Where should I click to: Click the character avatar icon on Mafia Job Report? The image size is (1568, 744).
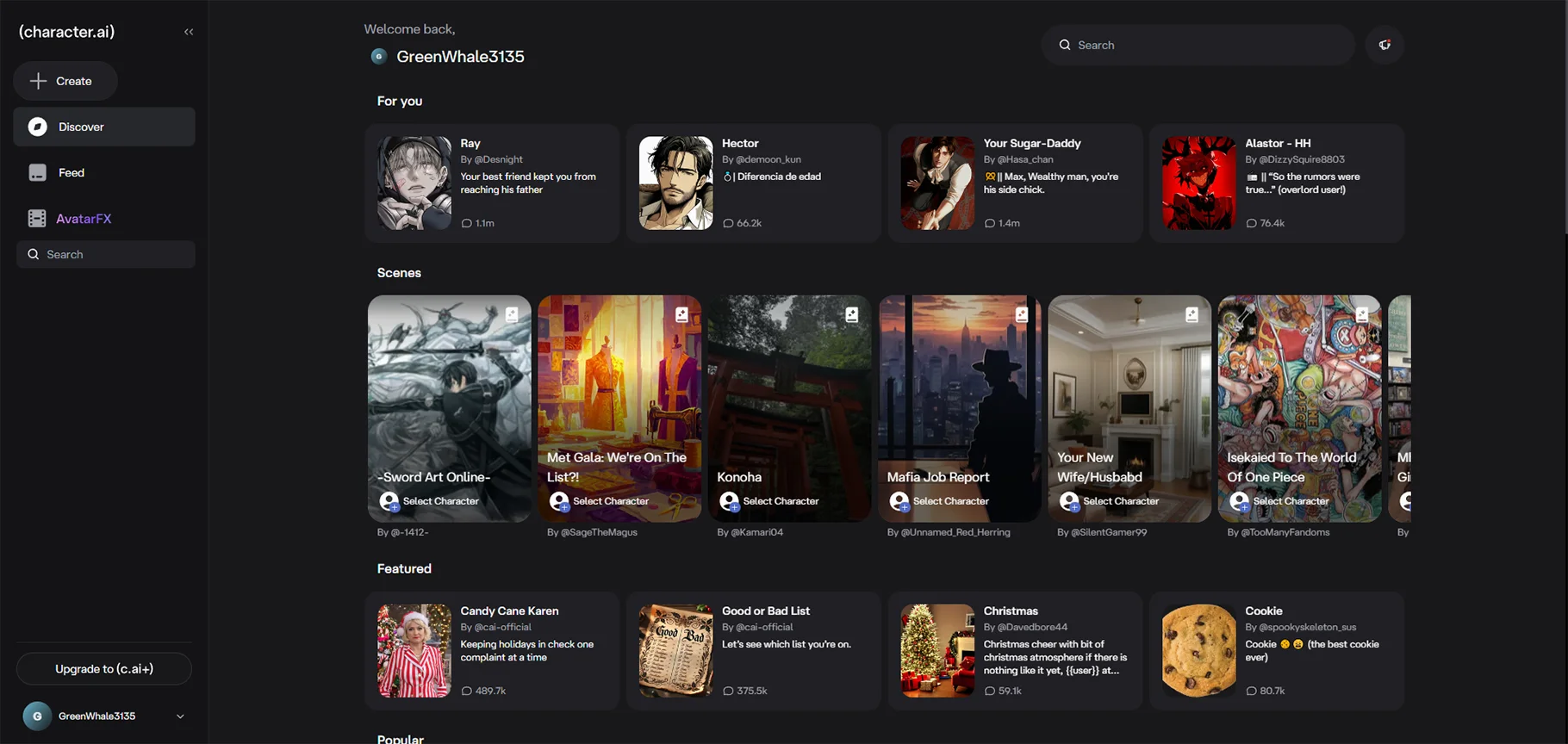pyautogui.click(x=899, y=501)
